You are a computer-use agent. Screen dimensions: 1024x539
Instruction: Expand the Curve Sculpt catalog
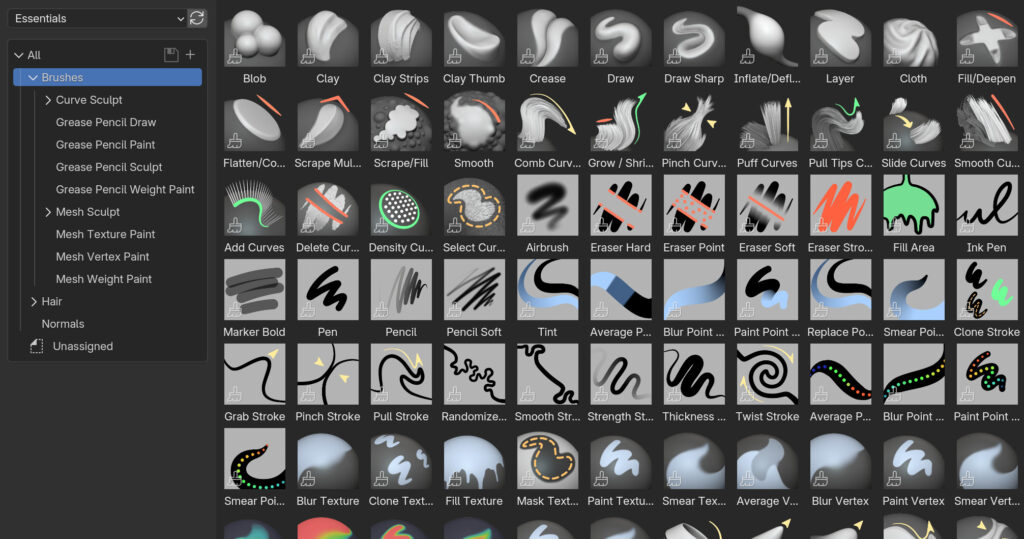pos(48,100)
